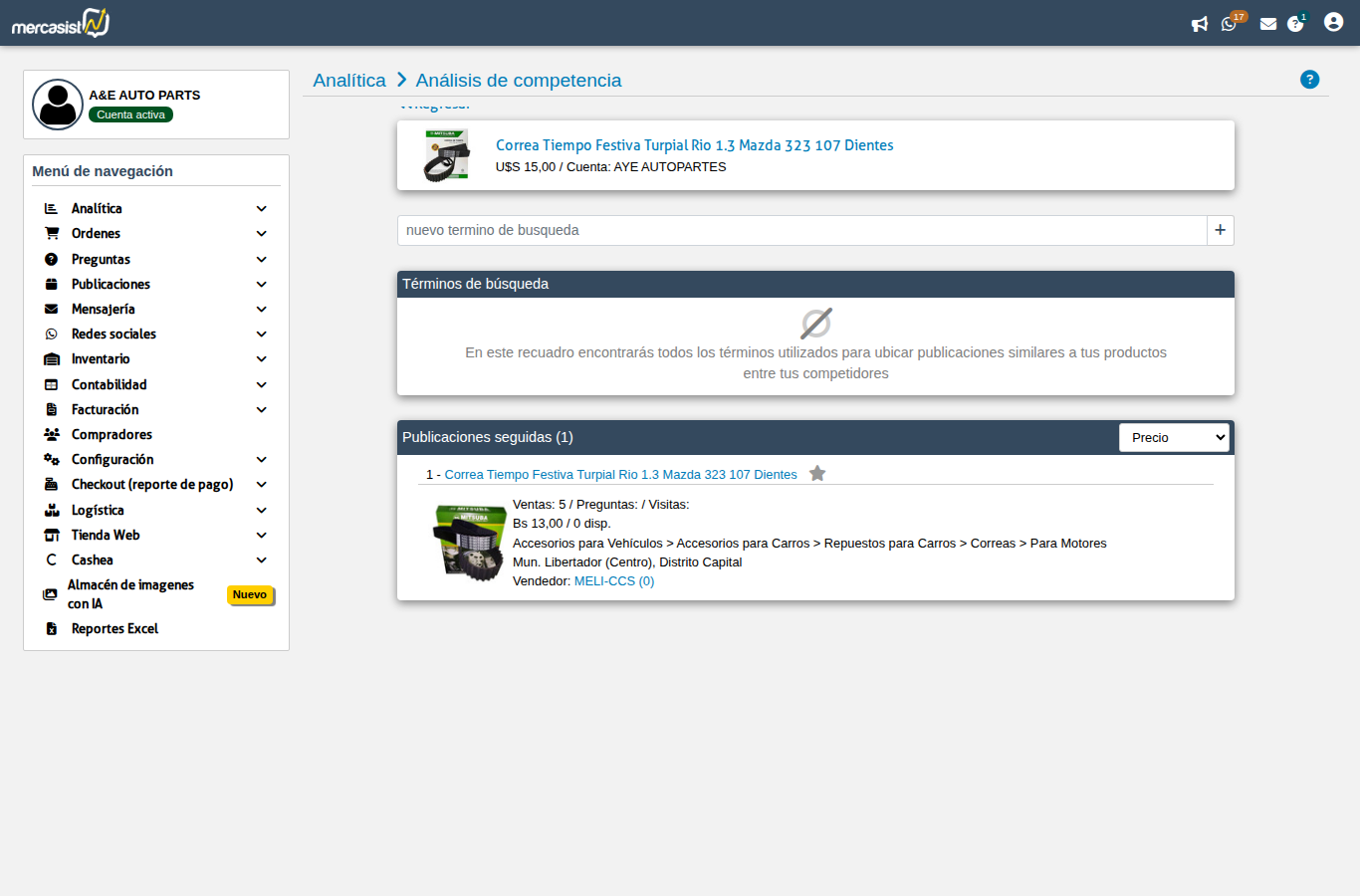
Task: Click the followed publication product thumbnail
Action: [470, 543]
